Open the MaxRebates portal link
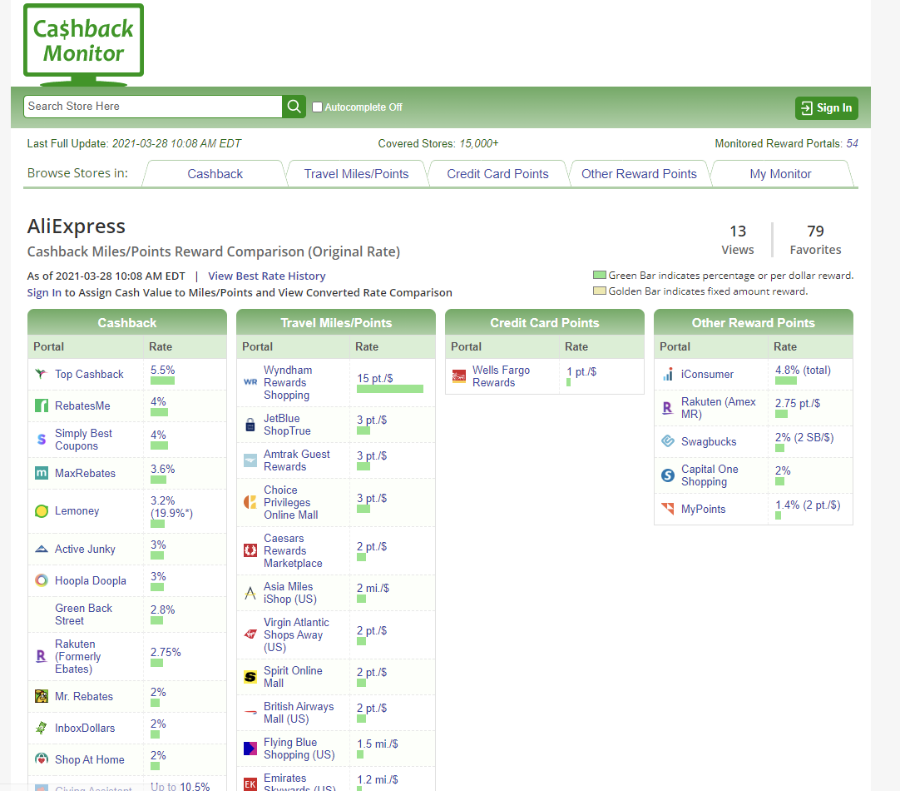Viewport: 900px width, 791px height. tap(85, 473)
